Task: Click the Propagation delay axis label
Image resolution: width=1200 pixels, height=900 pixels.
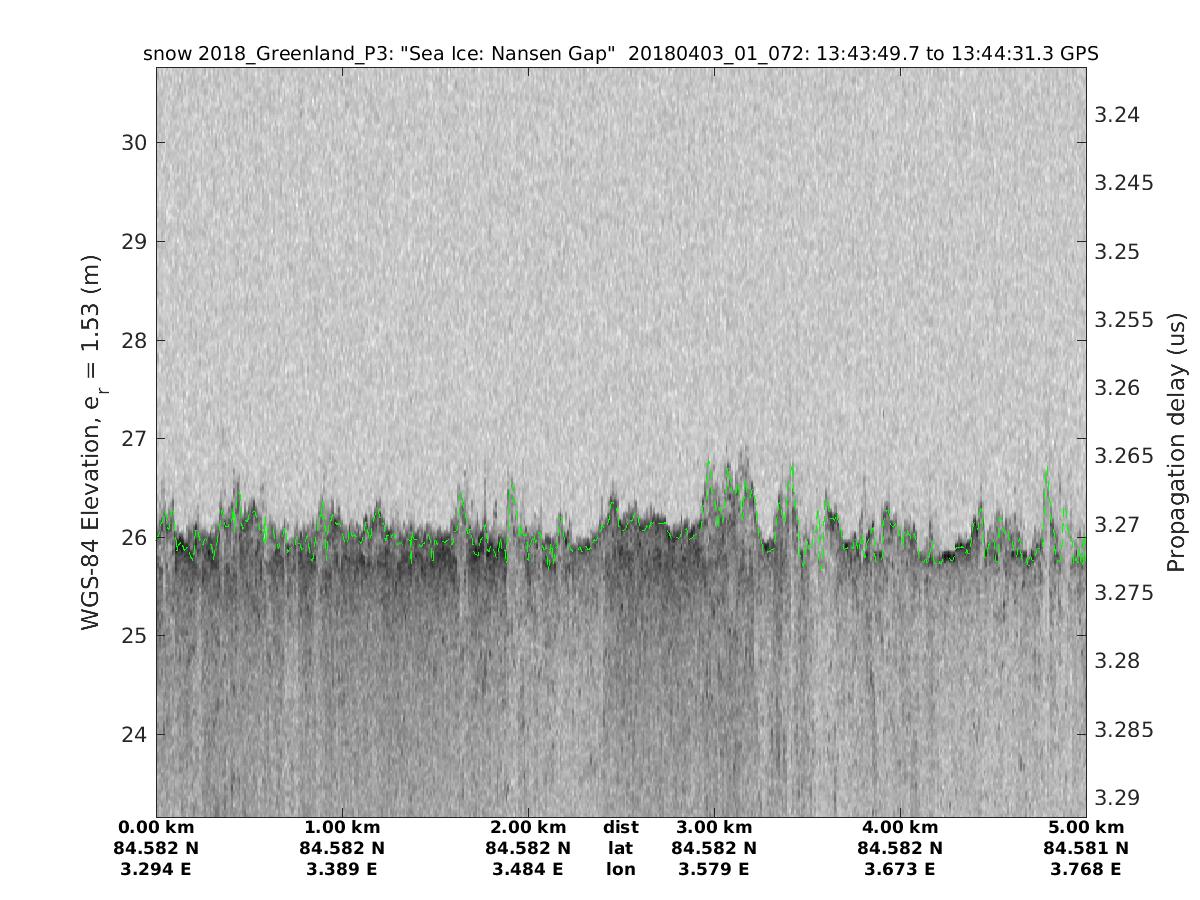Action: coord(1177,442)
